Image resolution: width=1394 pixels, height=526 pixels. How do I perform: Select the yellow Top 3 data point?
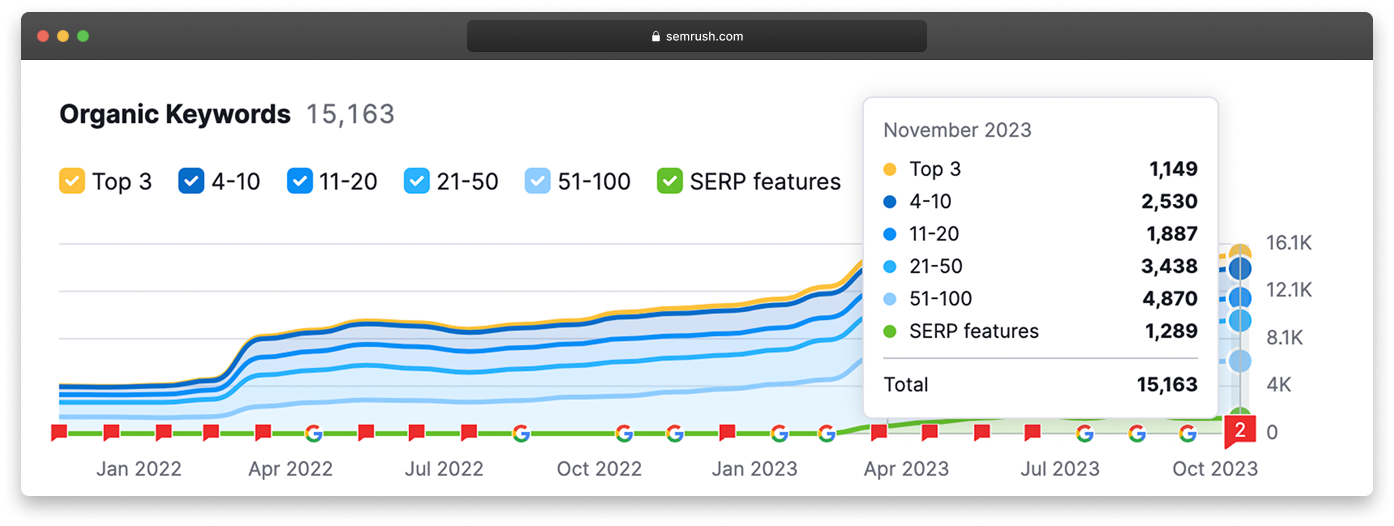click(1240, 254)
